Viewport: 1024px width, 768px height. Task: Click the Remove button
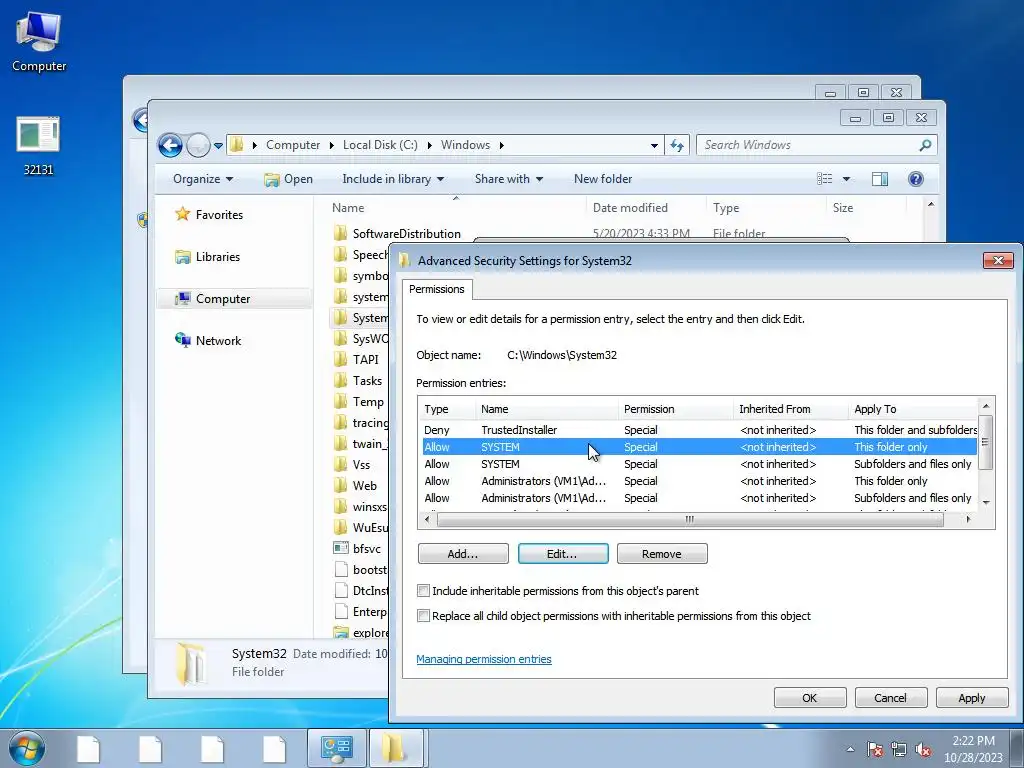point(662,554)
